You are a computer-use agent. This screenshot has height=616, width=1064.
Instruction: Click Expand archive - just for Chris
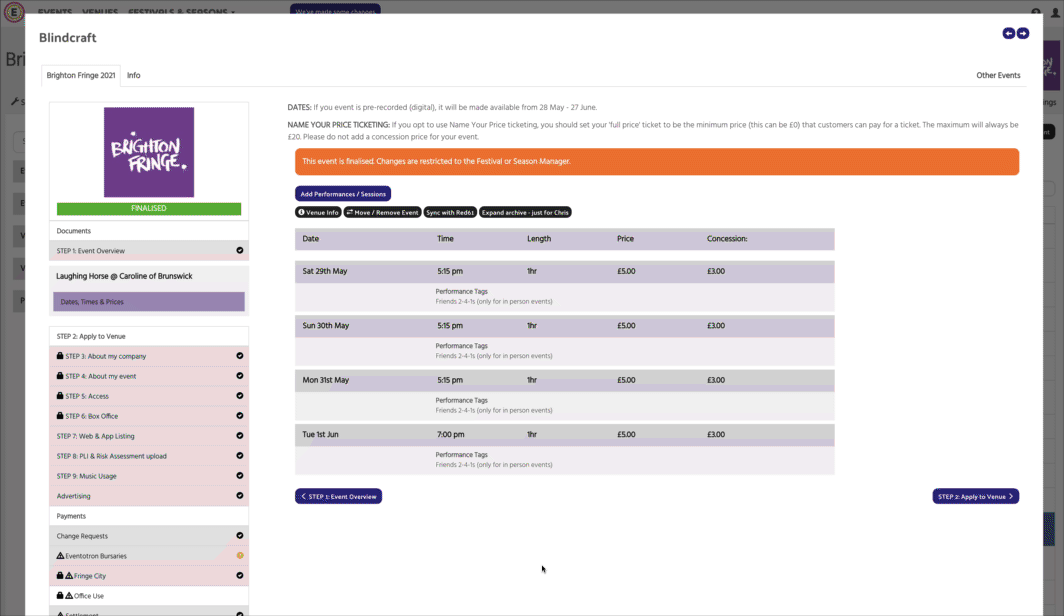click(x=525, y=212)
